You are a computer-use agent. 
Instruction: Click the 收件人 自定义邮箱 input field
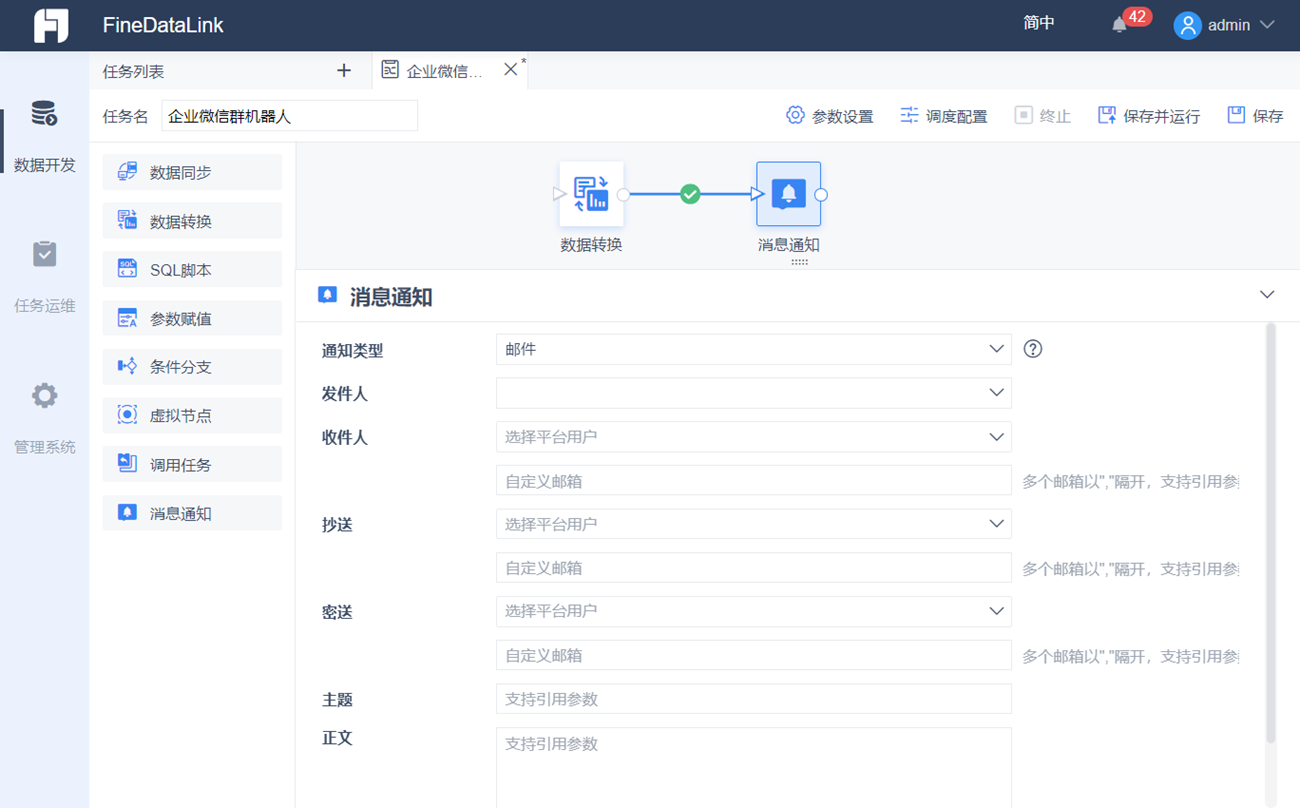coord(753,481)
